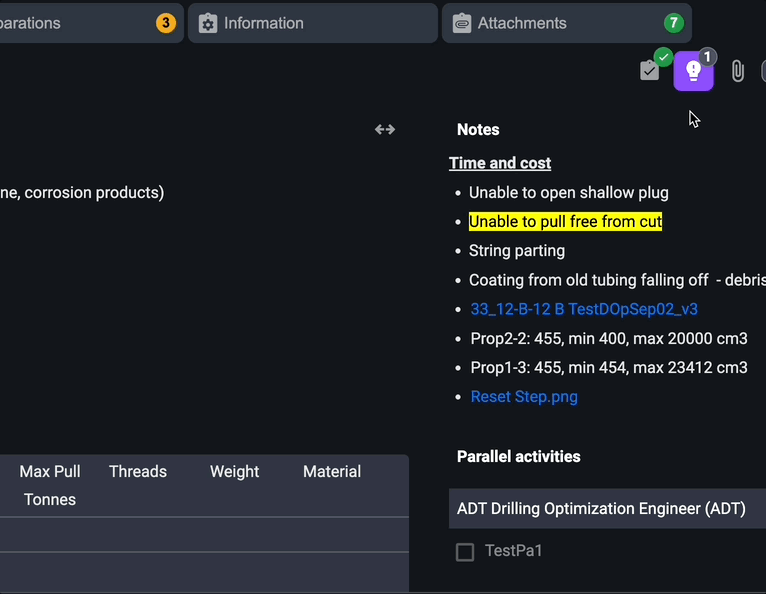Click the Material column header
Viewport: 766px width, 594px height.
(x=332, y=471)
